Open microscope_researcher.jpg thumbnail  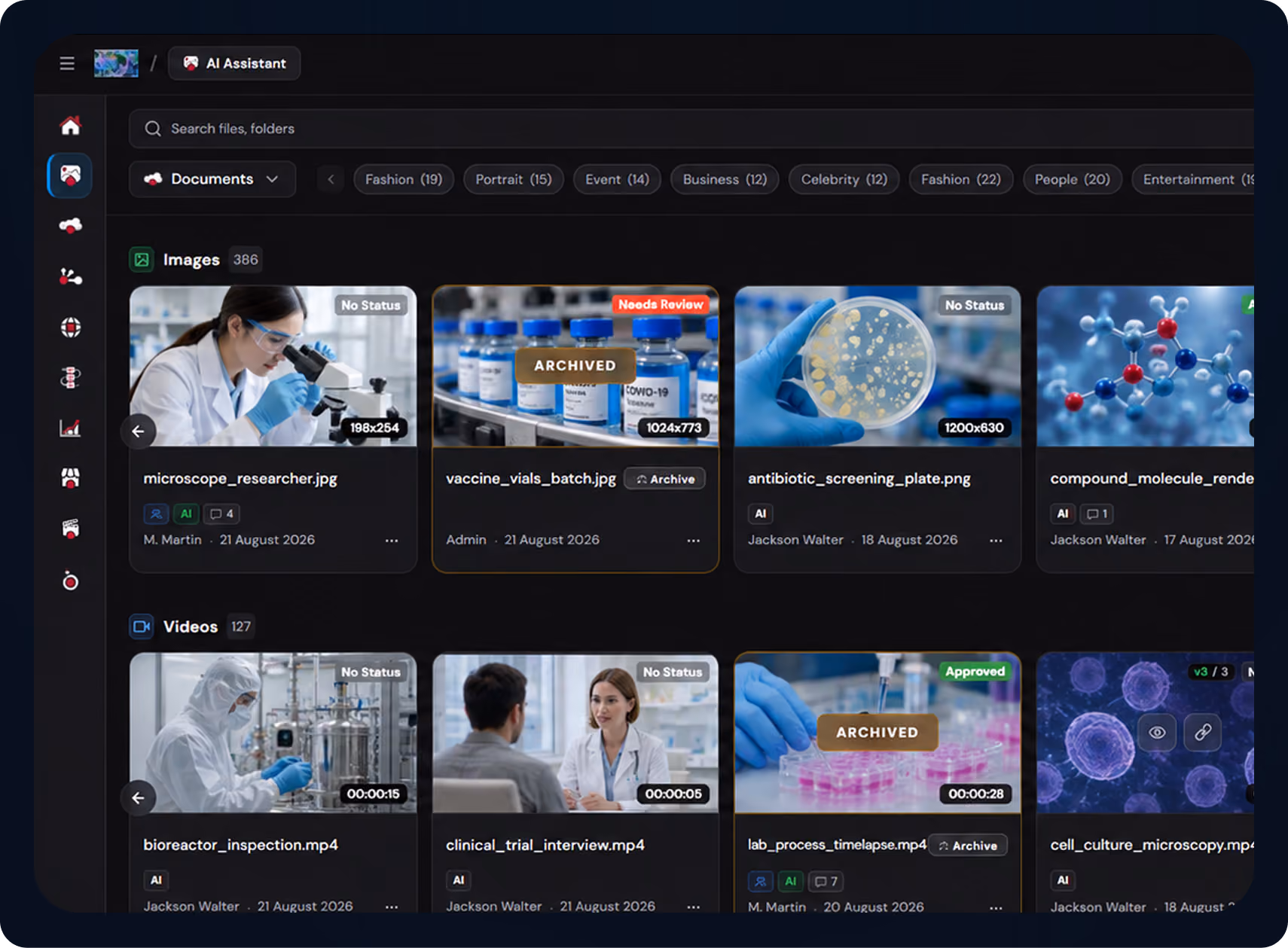273,366
